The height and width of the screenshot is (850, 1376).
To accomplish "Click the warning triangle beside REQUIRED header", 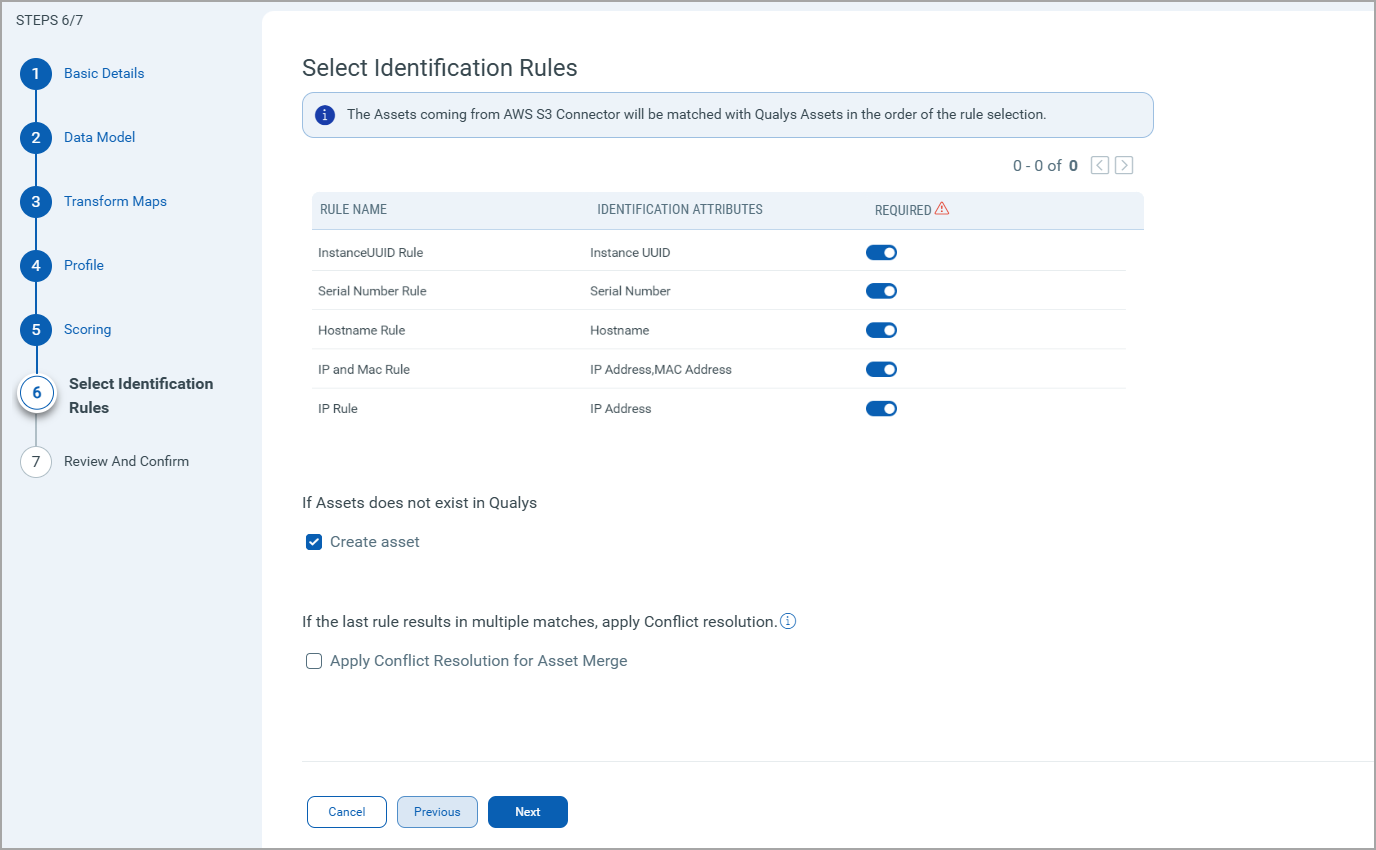I will (941, 209).
